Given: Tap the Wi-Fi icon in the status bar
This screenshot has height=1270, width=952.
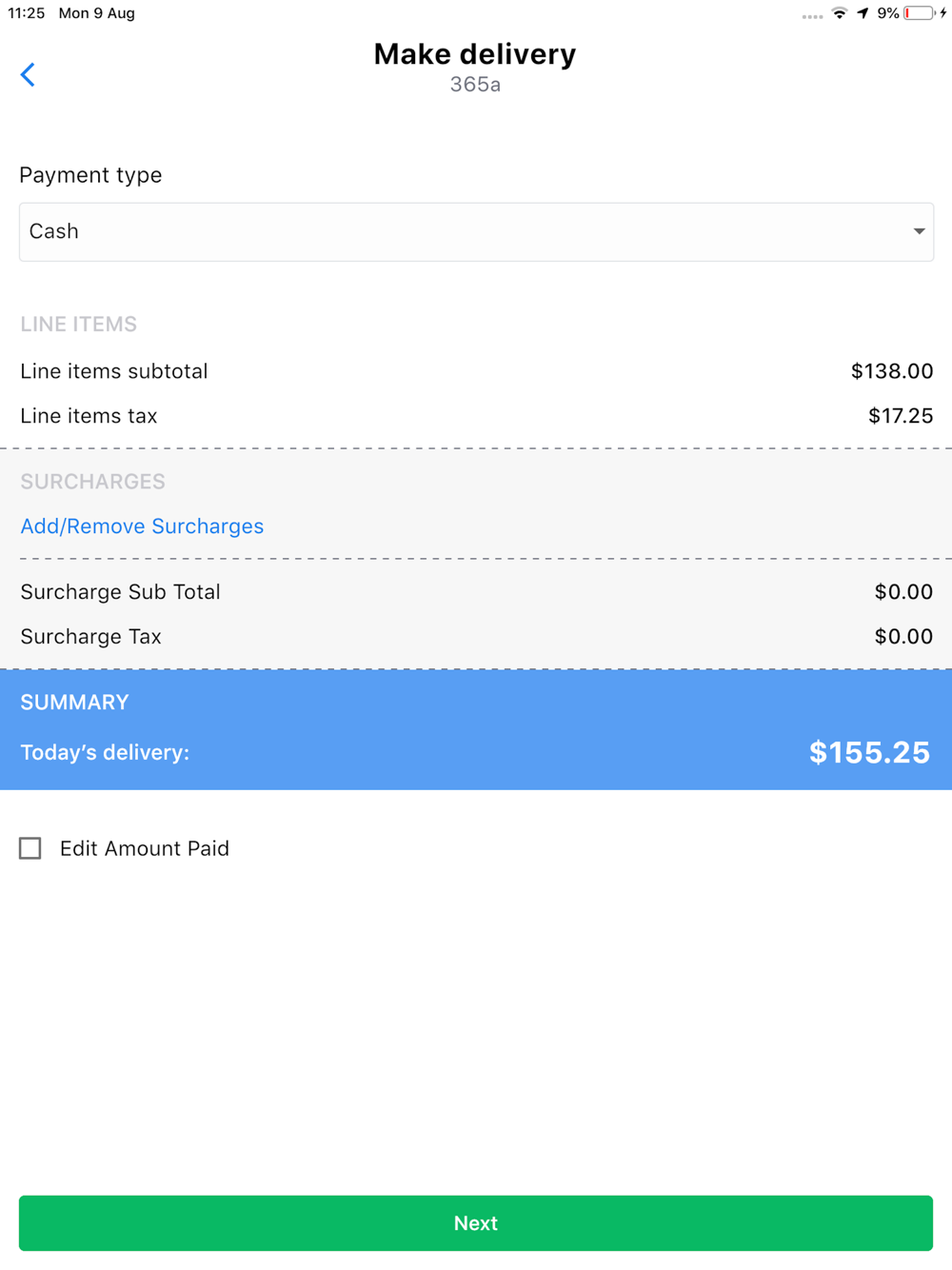Looking at the screenshot, I should (x=839, y=13).
